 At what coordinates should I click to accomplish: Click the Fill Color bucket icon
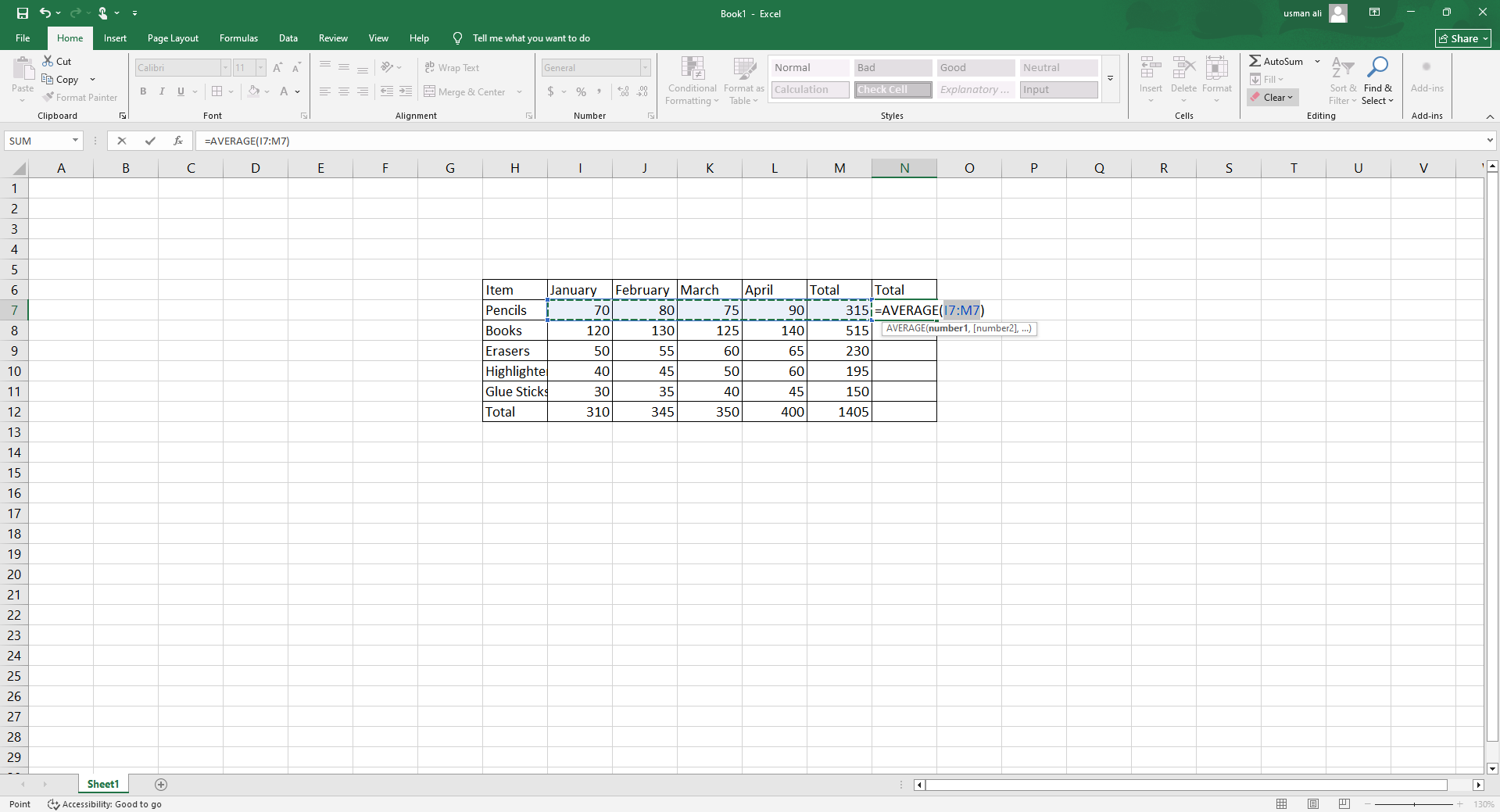point(254,91)
